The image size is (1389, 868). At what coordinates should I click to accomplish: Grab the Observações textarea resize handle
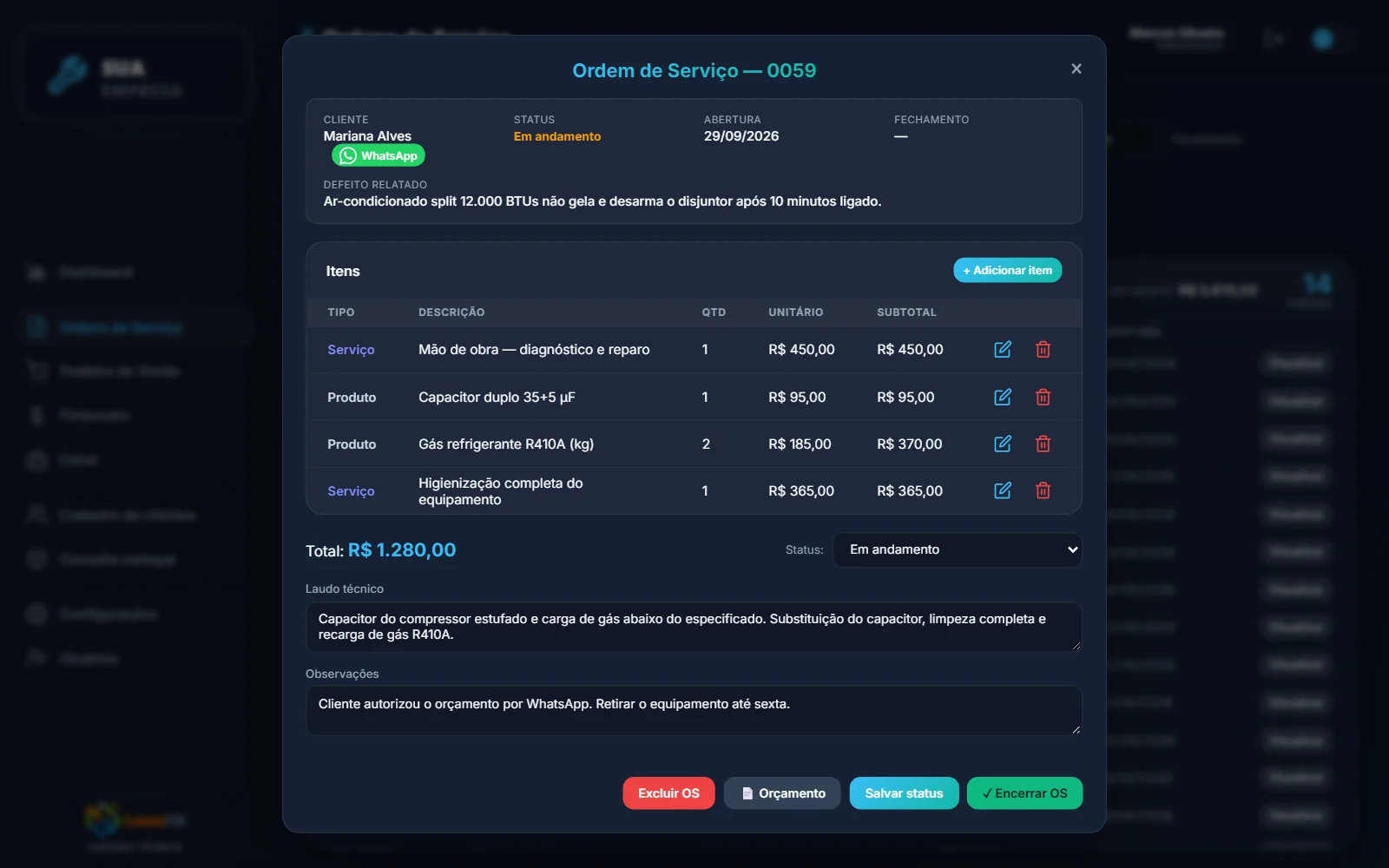[x=1076, y=730]
